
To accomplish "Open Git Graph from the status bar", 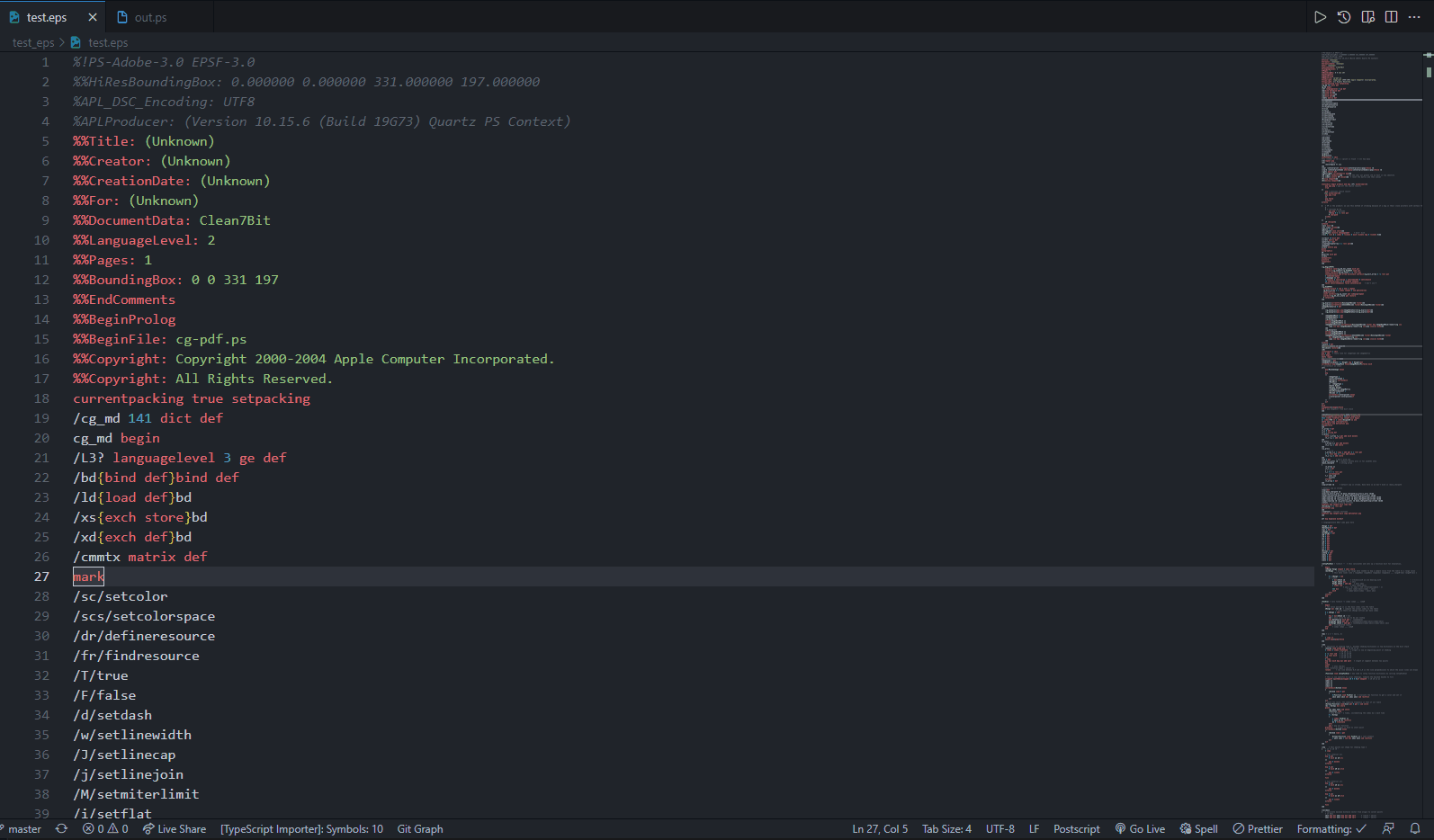I will point(420,829).
